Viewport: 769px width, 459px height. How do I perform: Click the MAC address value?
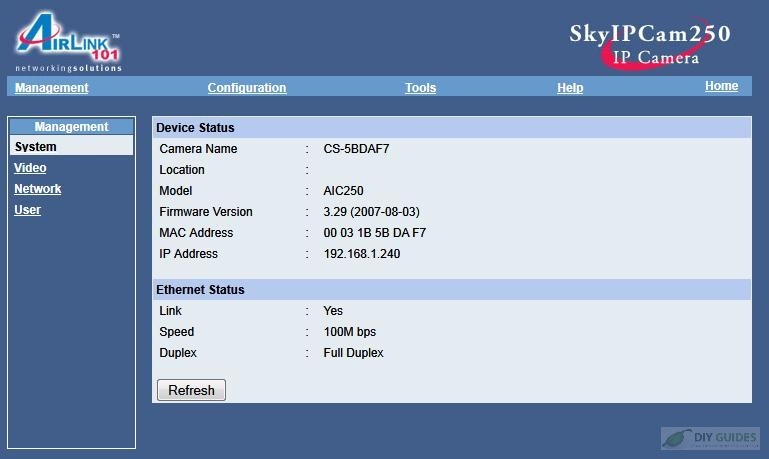click(375, 232)
